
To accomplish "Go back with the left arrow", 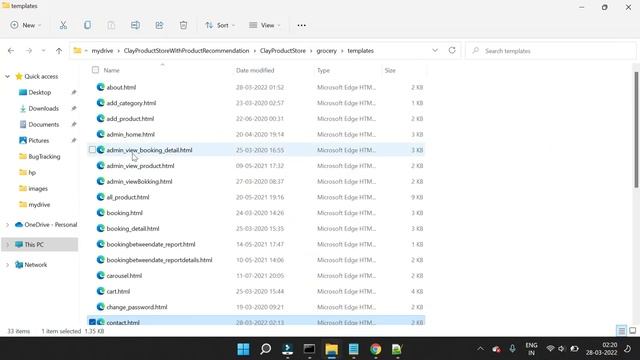I will pyautogui.click(x=11, y=51).
